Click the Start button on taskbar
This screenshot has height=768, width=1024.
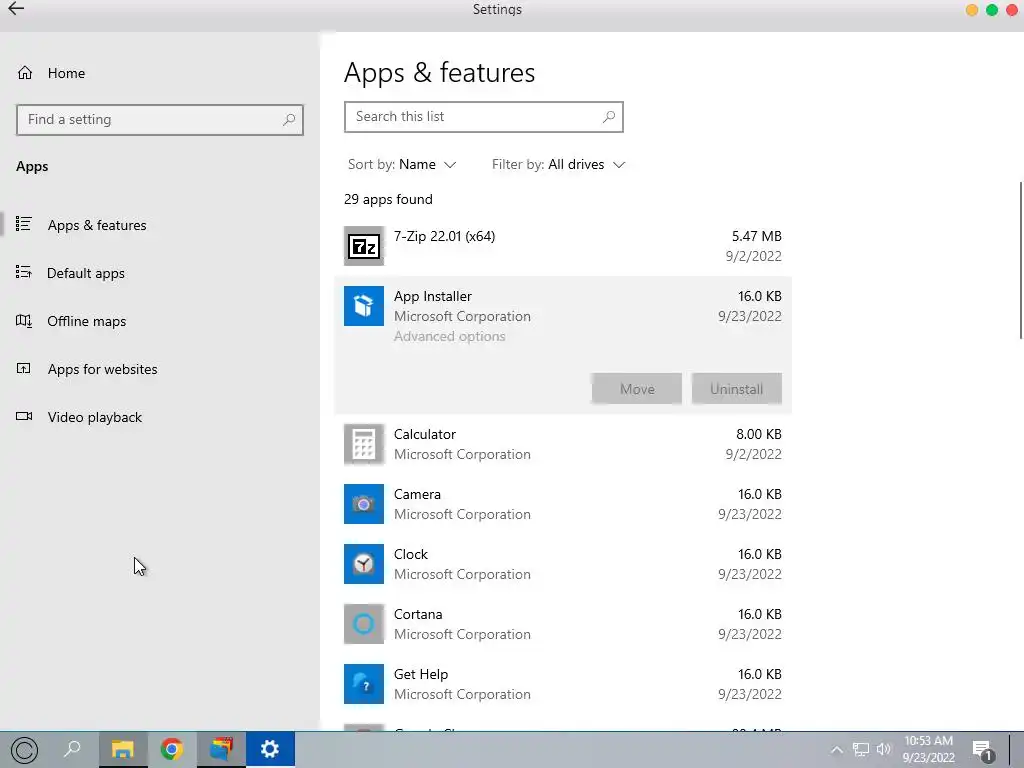[24, 750]
